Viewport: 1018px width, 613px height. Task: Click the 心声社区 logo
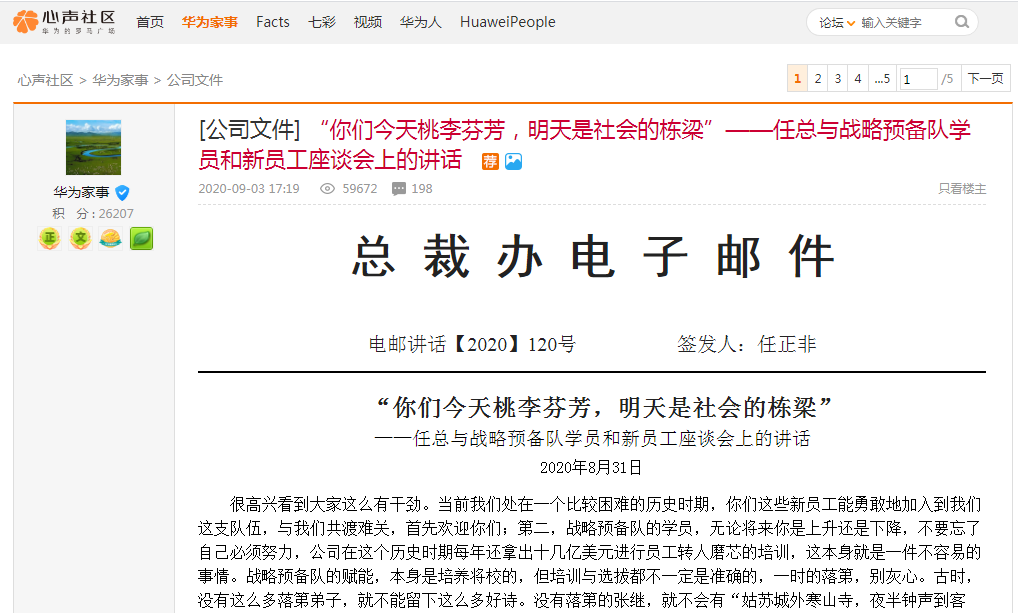click(64, 22)
